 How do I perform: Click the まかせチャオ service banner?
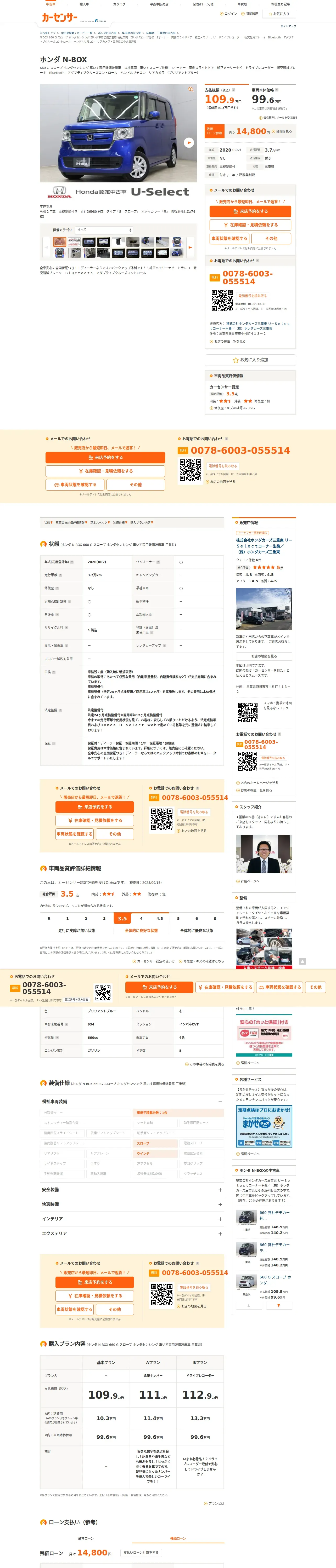[x=264, y=1127]
